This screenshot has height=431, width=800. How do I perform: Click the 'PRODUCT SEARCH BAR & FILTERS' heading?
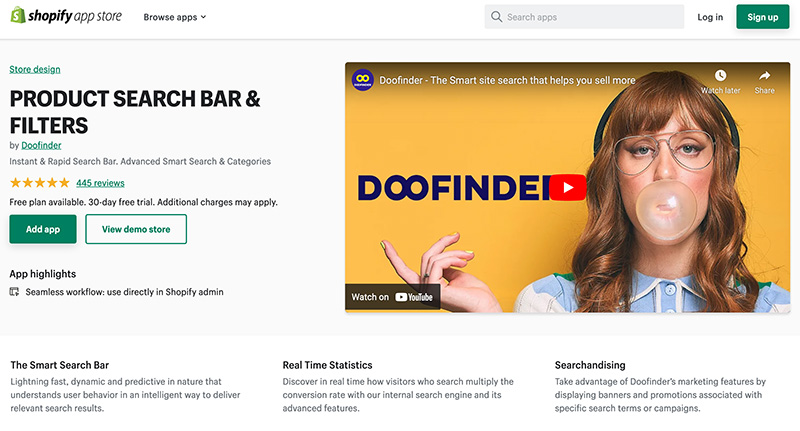(x=135, y=112)
